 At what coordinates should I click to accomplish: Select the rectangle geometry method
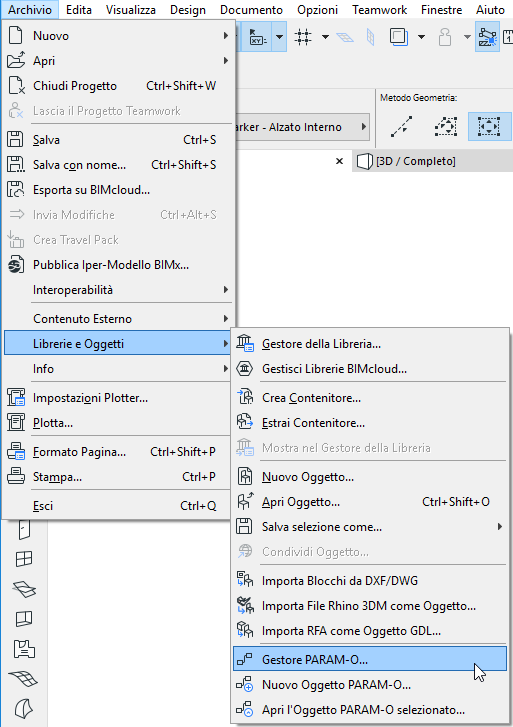coord(489,127)
